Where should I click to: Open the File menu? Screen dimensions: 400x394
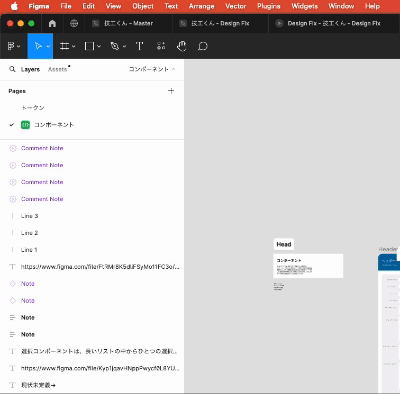(66, 6)
